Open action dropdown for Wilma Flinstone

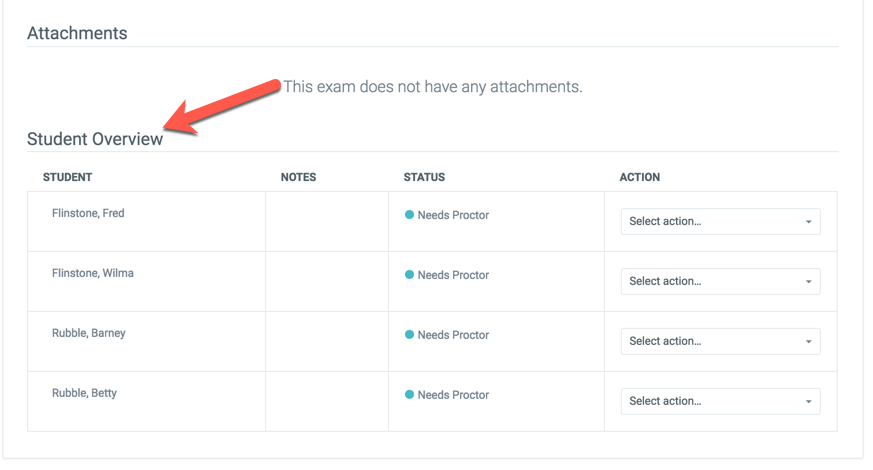[720, 281]
